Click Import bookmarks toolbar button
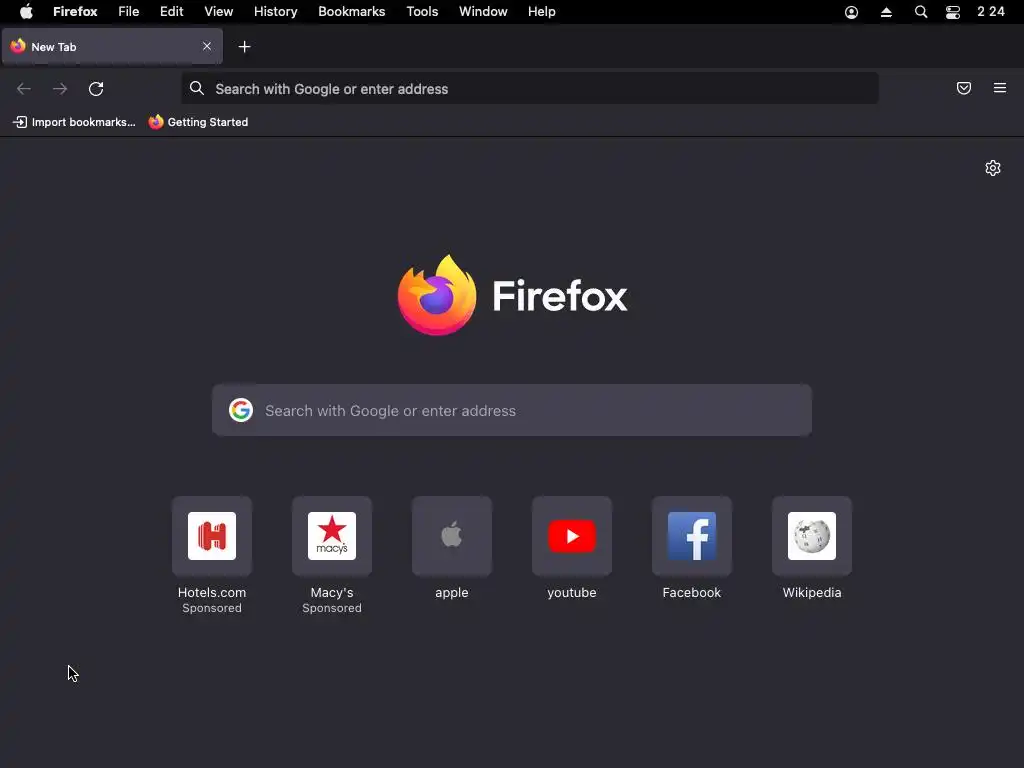 click(74, 122)
